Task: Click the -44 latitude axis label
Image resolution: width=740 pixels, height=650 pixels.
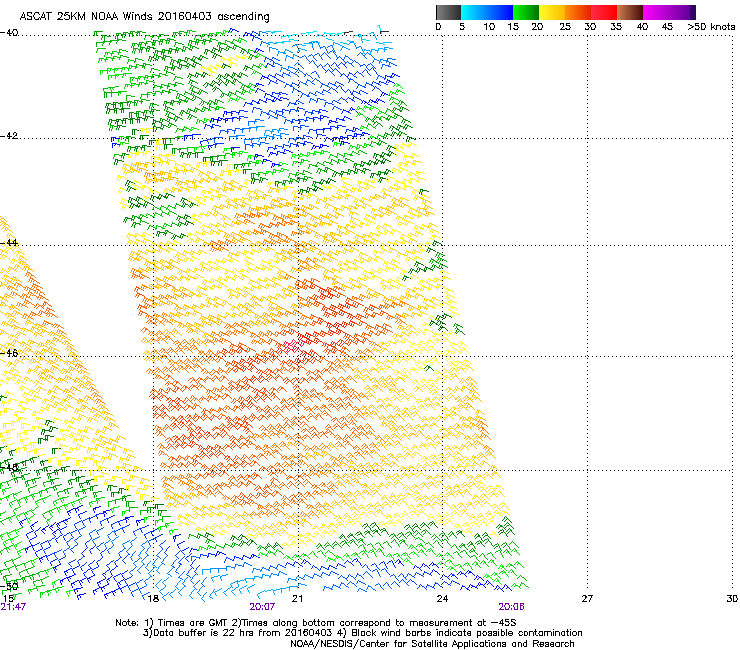Action: [9, 243]
